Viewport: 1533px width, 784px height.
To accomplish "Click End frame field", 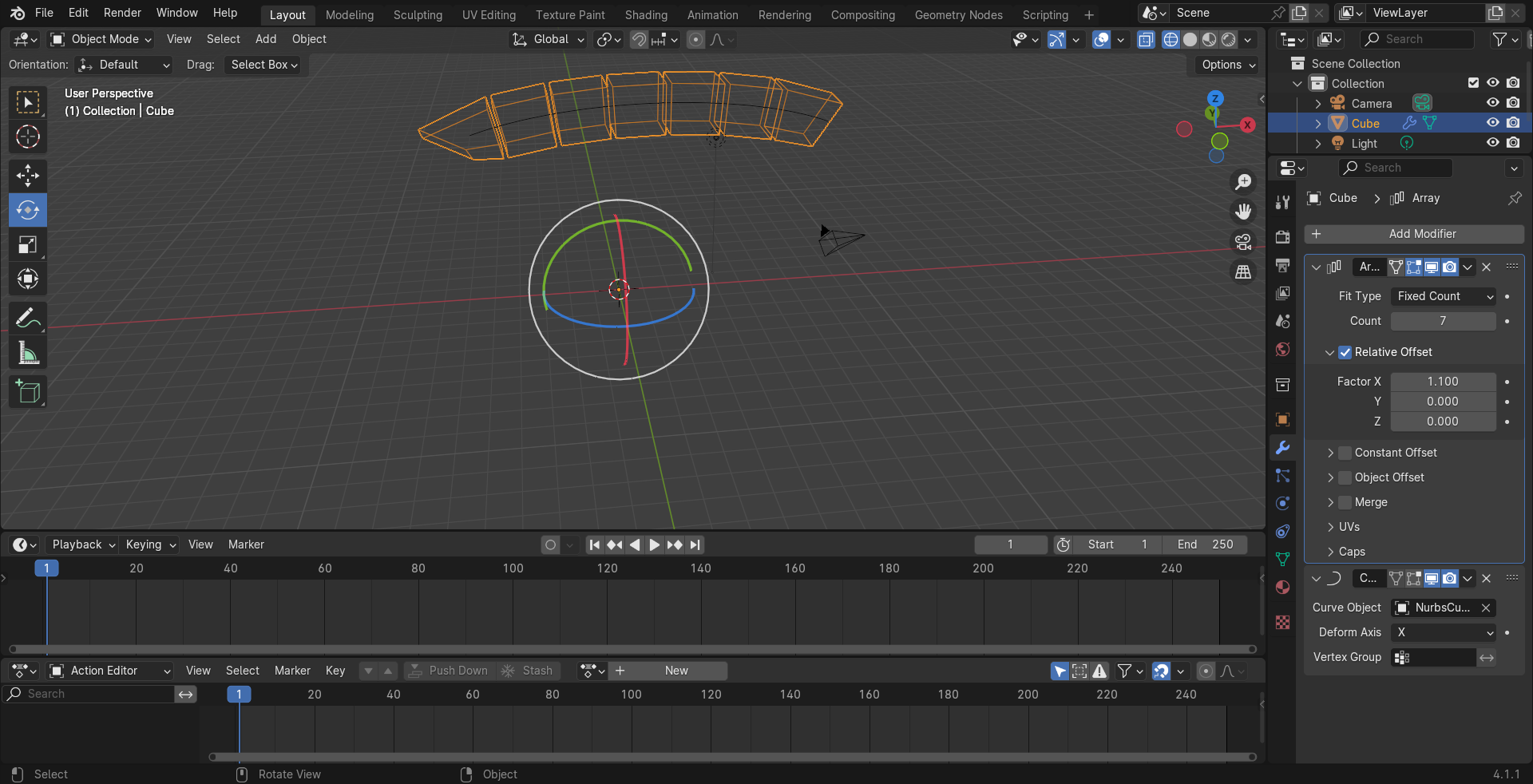I will point(1205,544).
